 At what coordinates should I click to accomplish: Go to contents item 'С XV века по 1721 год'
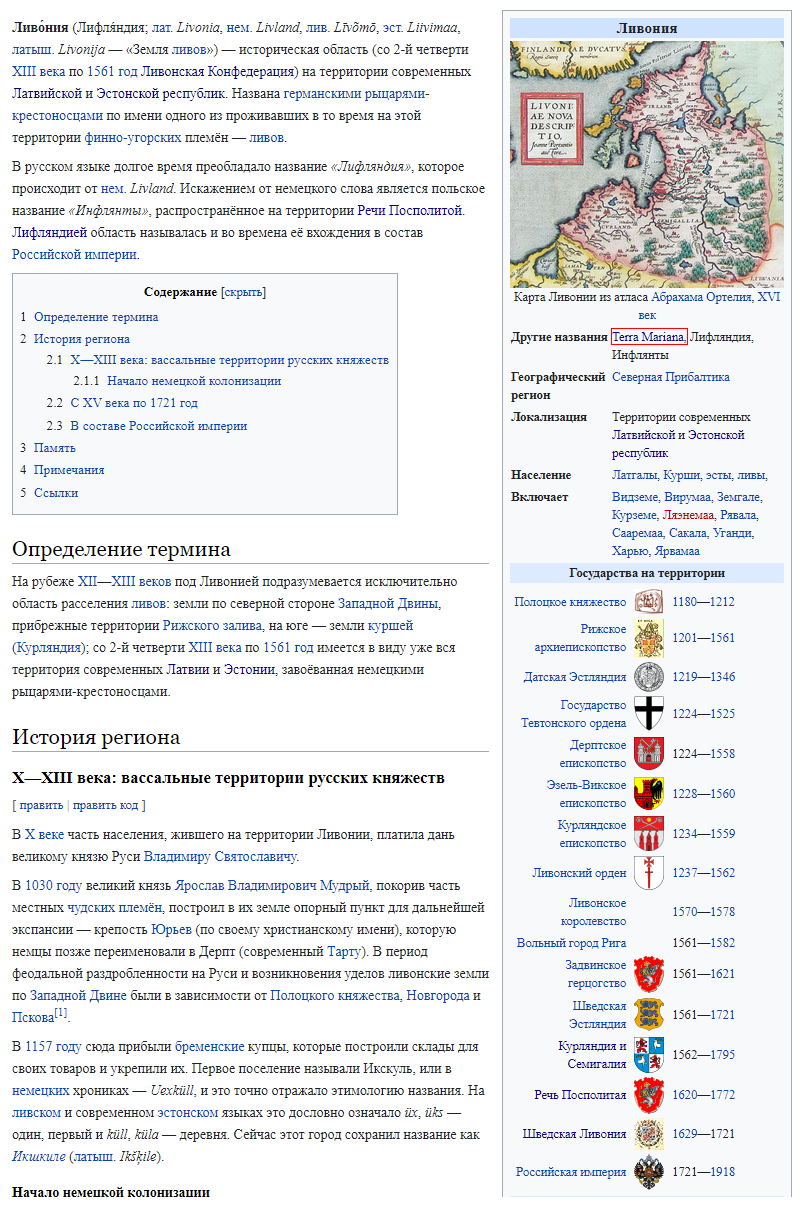tap(134, 403)
